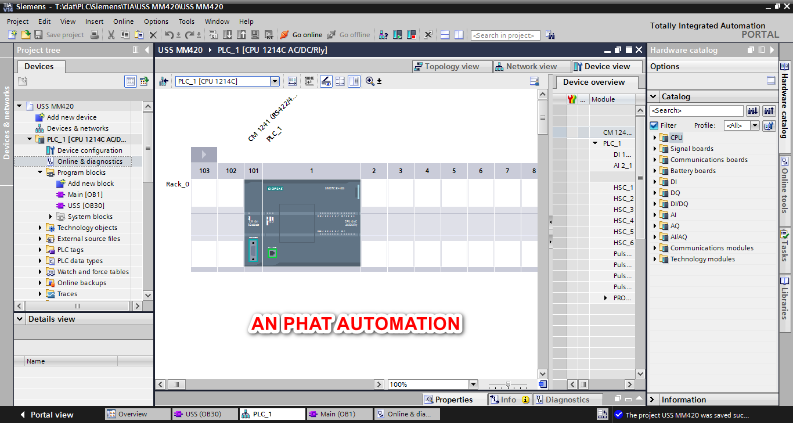Open Add new device in project tree
The image size is (793, 423).
[71, 117]
